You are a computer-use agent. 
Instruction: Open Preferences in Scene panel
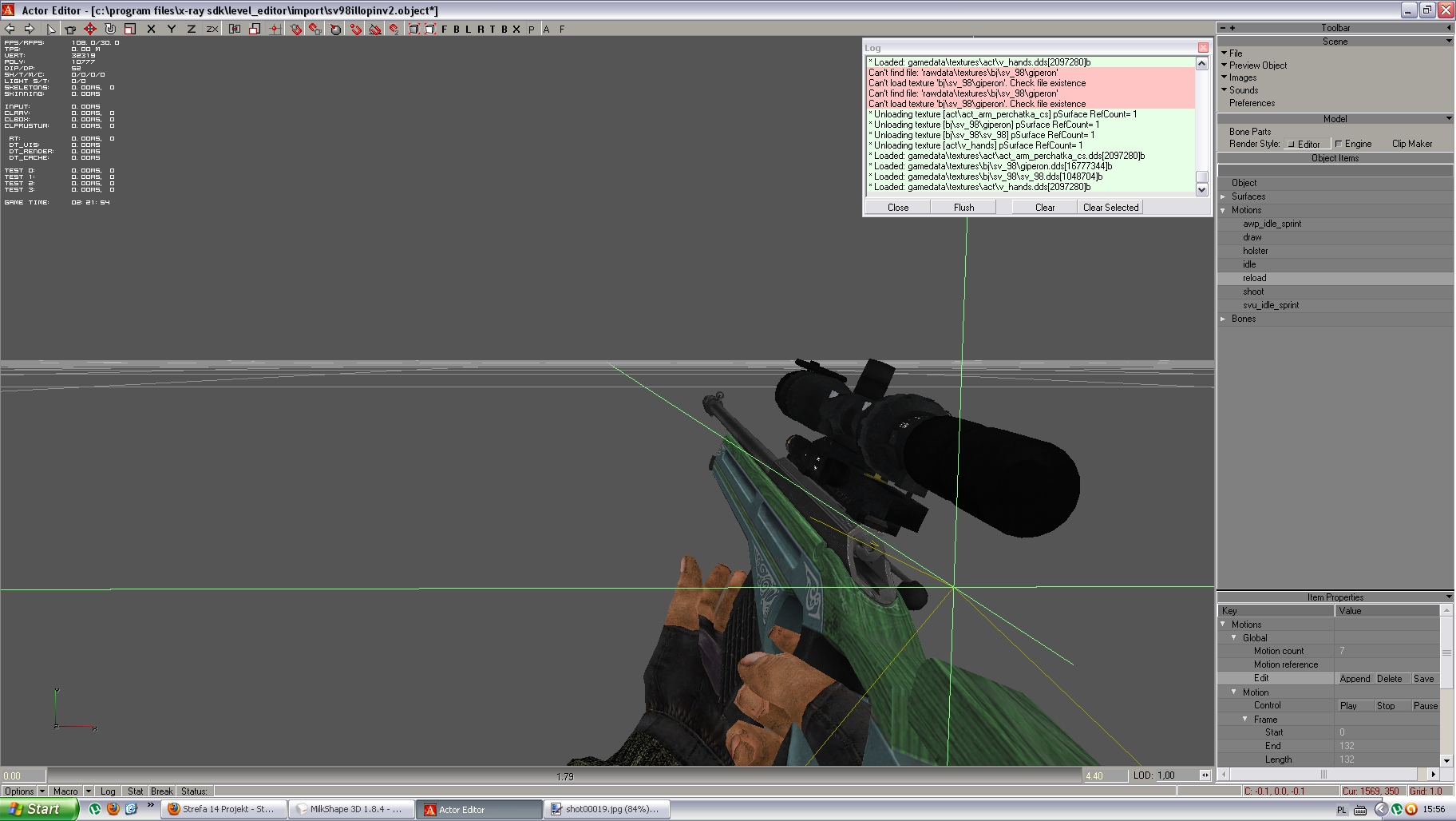point(1252,103)
